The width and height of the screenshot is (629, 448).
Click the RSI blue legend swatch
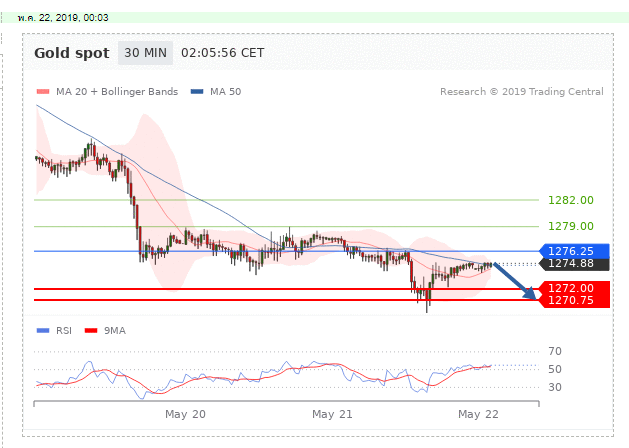coord(43,330)
